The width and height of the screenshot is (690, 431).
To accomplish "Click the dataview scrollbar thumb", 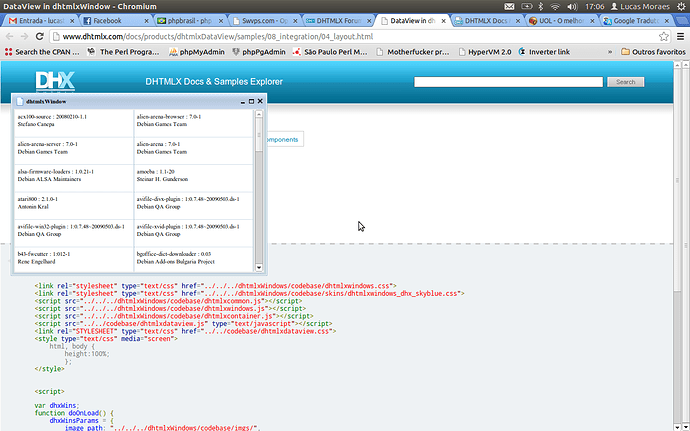I will (259, 135).
